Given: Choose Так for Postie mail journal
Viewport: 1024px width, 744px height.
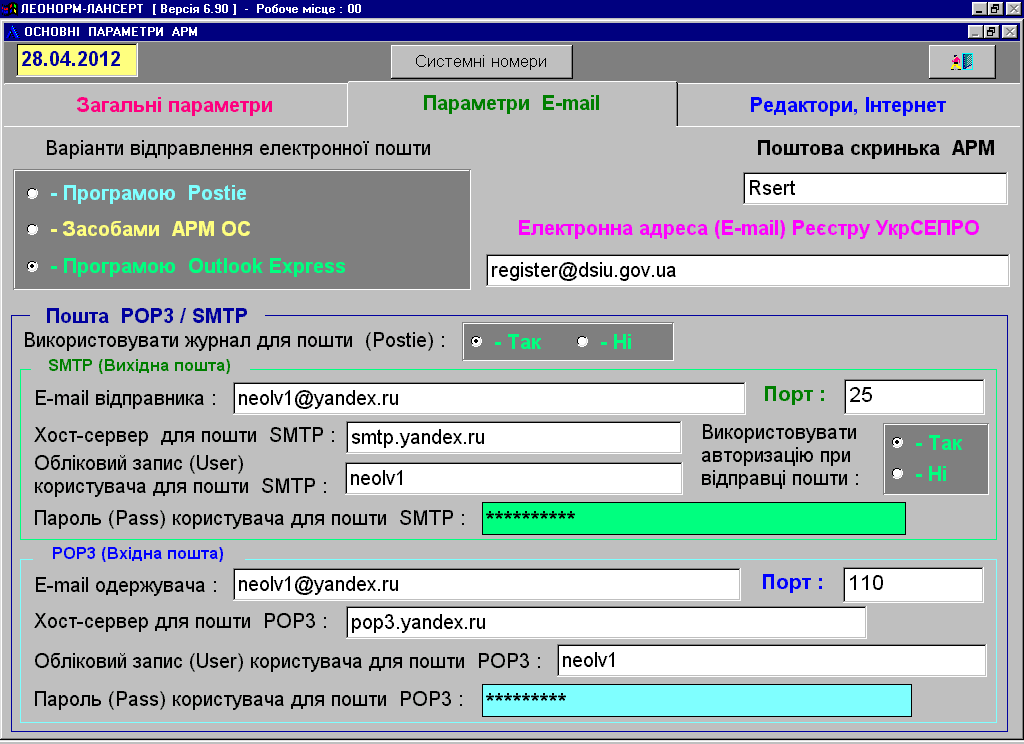Looking at the screenshot, I should coord(477,342).
